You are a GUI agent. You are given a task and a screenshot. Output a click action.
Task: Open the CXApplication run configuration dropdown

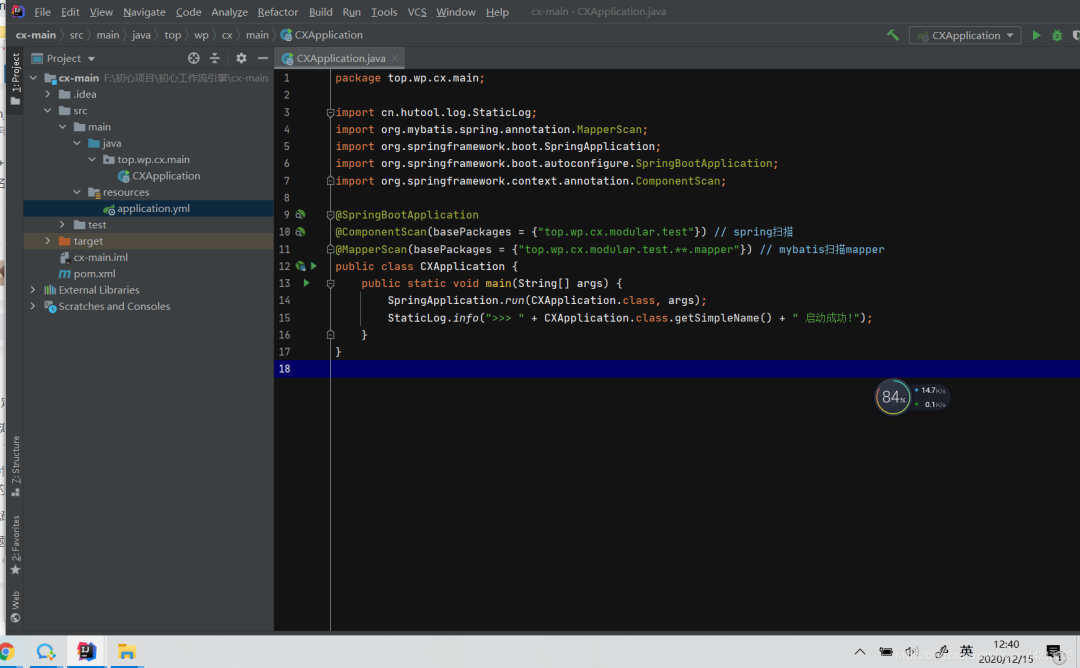click(x=965, y=35)
